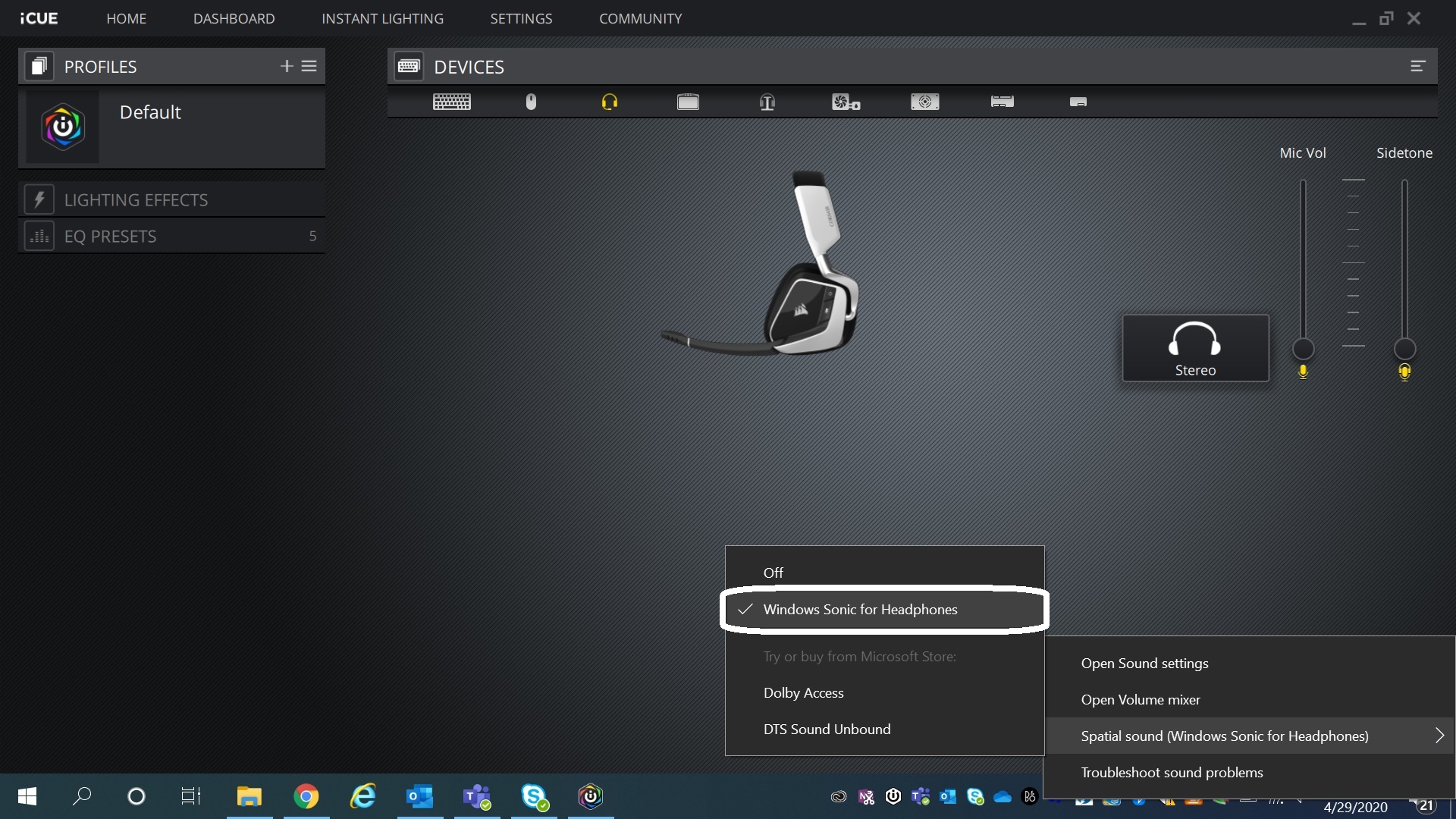Click the Devices panel keyboard icon

click(409, 66)
